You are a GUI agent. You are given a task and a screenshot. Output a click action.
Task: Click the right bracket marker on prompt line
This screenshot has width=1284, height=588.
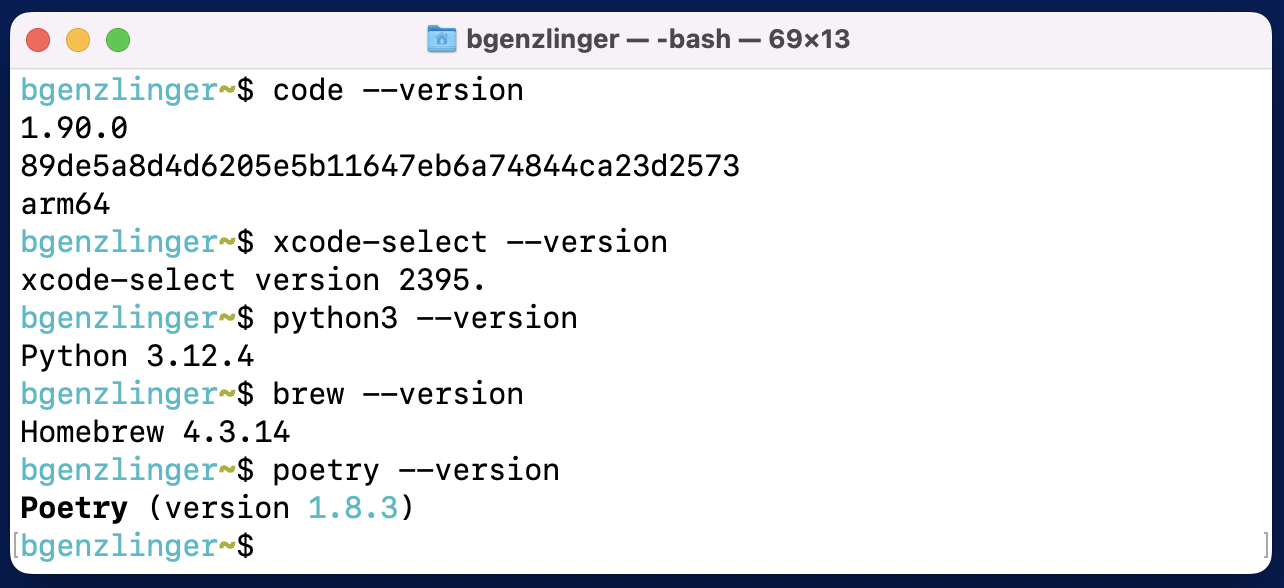(1266, 546)
